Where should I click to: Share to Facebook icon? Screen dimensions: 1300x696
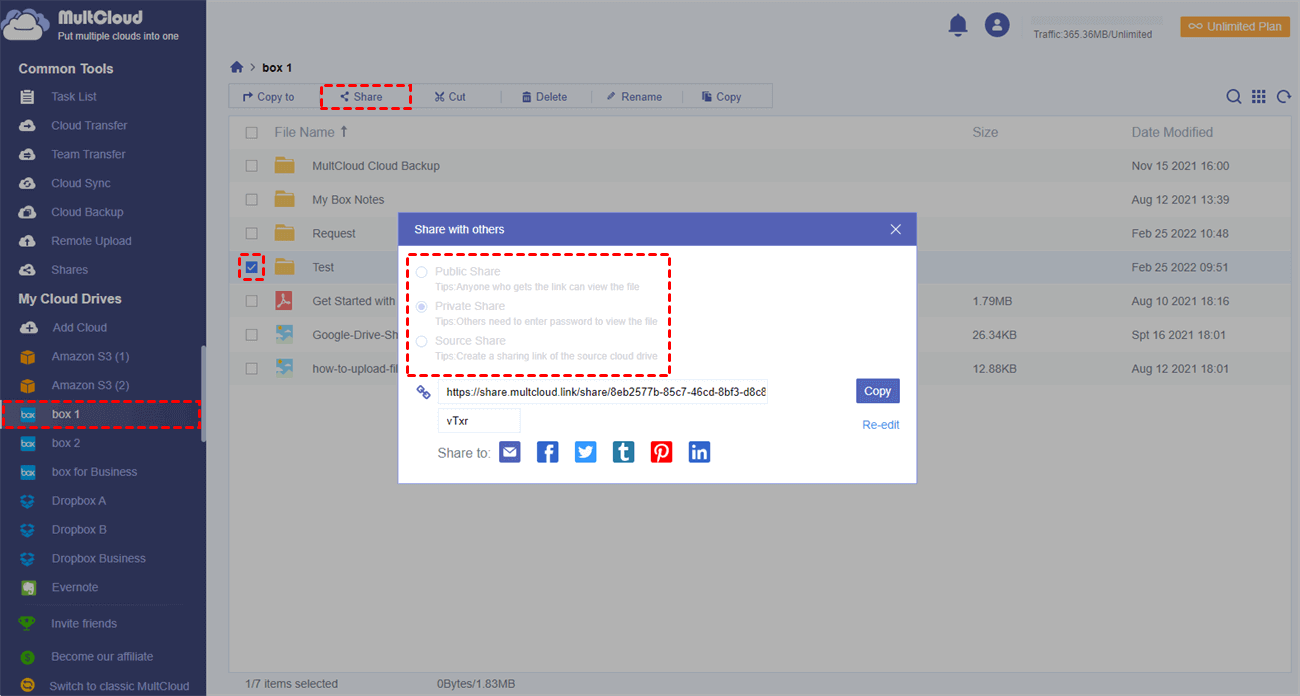tap(548, 452)
